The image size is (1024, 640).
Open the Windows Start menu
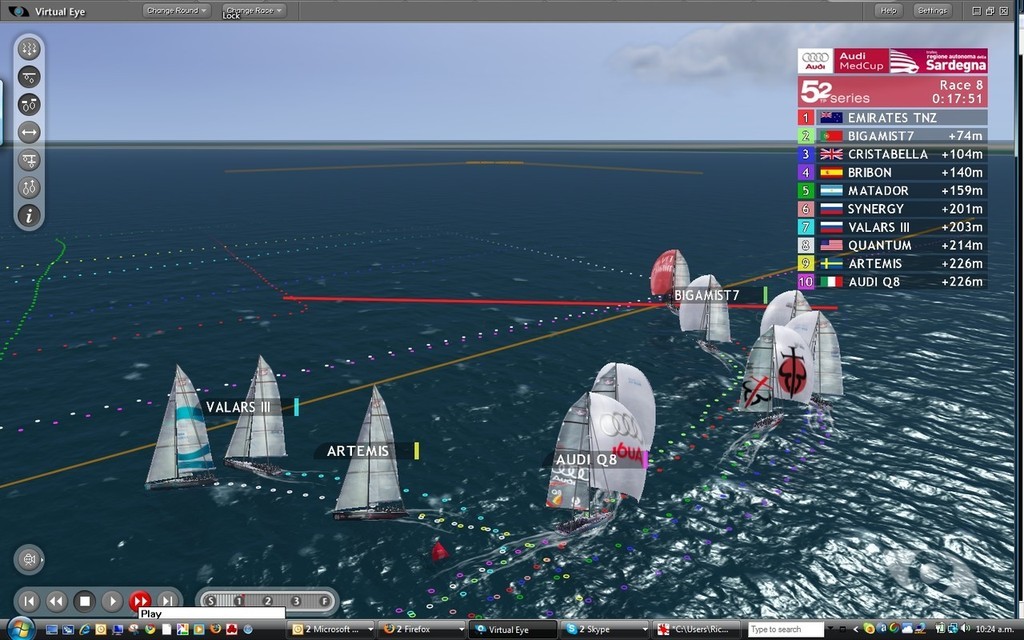(x=19, y=629)
